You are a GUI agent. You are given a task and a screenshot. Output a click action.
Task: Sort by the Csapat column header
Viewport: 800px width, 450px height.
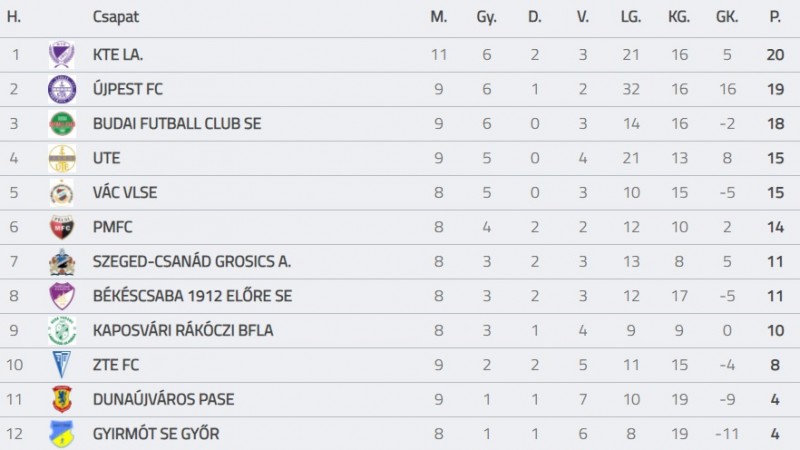click(x=116, y=17)
